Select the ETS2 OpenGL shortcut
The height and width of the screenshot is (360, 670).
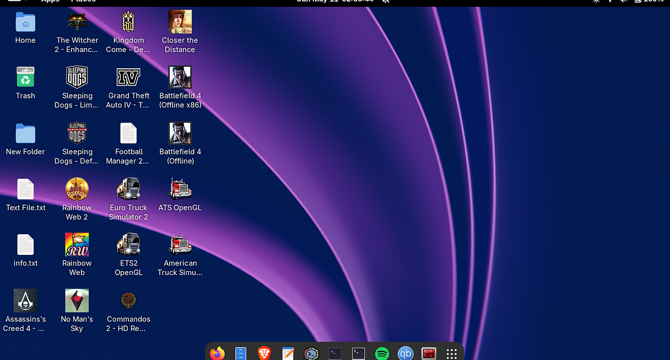[128, 245]
